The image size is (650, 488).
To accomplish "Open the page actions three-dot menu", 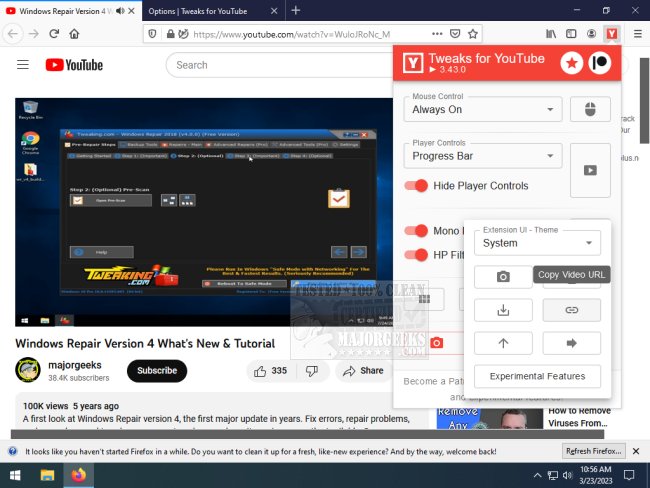I will pyautogui.click(x=437, y=34).
